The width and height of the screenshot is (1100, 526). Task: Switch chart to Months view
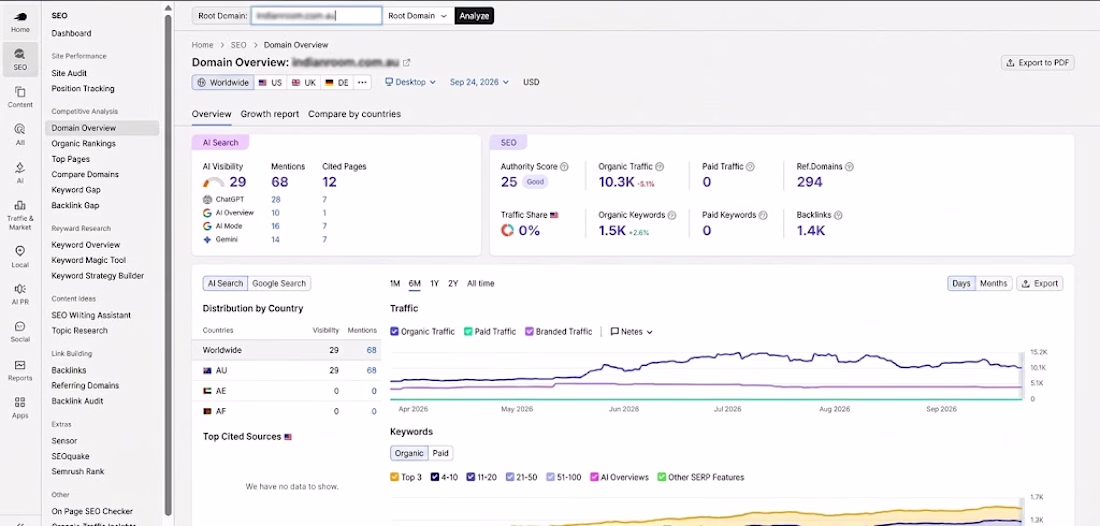click(993, 283)
